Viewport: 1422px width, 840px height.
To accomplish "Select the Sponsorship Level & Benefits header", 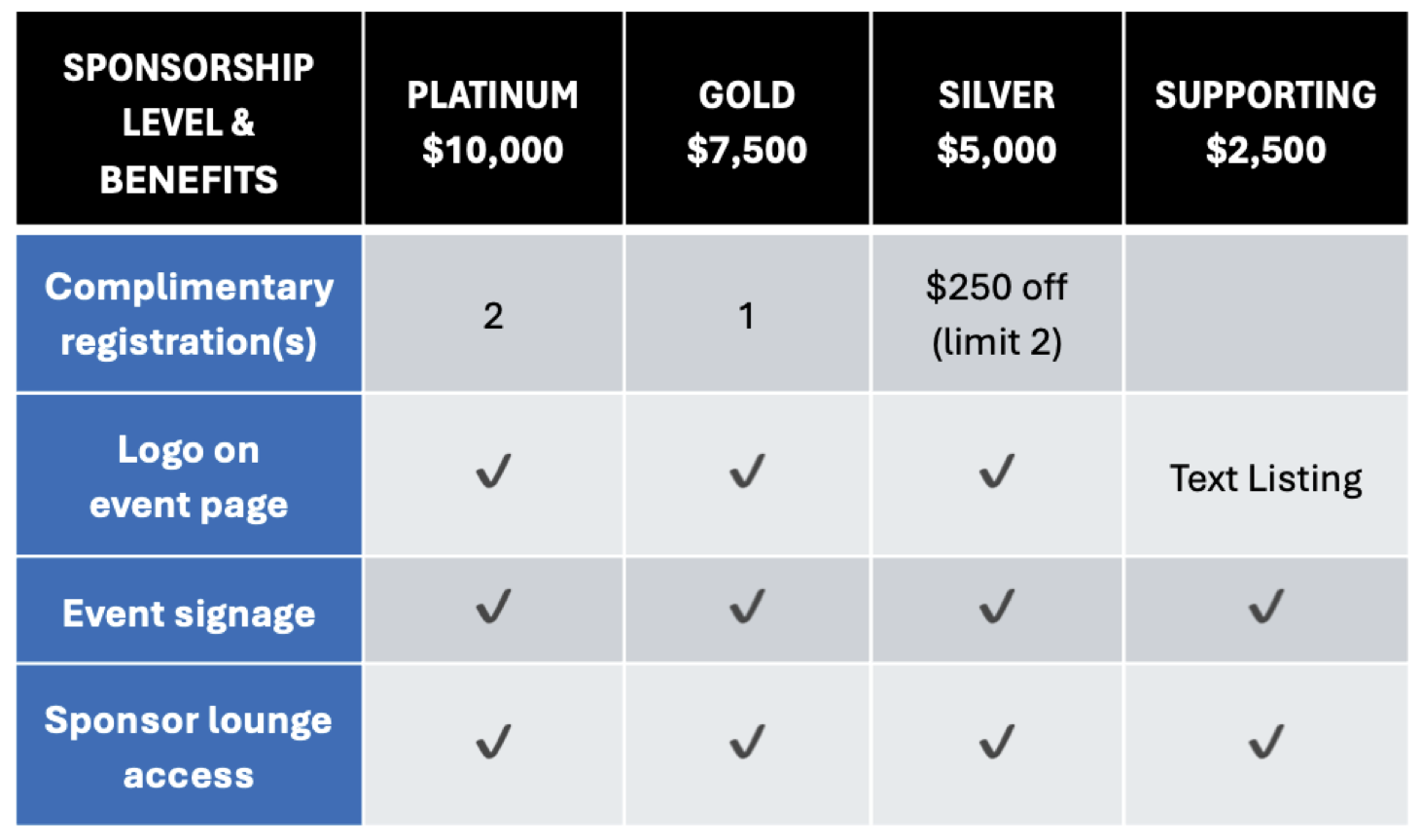I will pos(189,122).
